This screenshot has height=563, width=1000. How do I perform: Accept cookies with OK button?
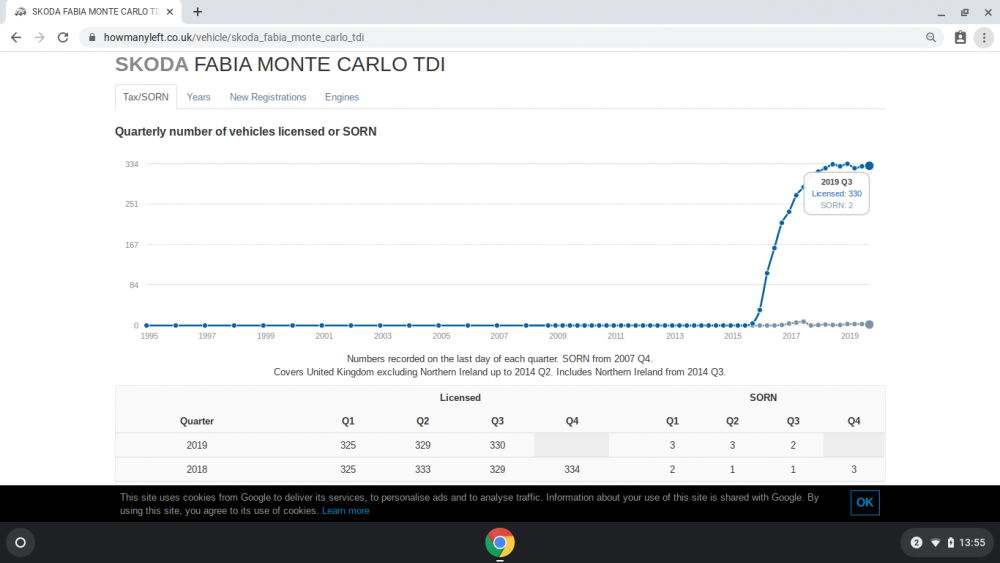point(865,502)
